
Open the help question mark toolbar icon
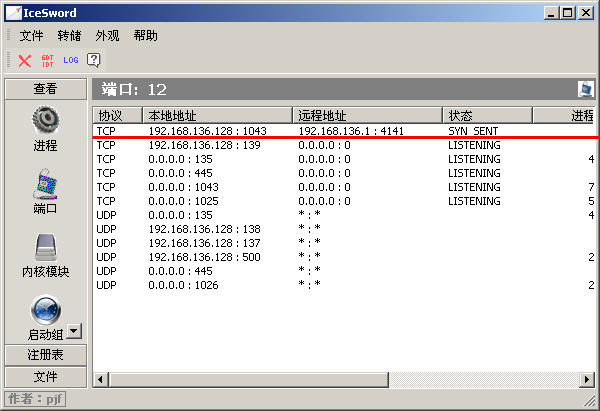pyautogui.click(x=93, y=60)
